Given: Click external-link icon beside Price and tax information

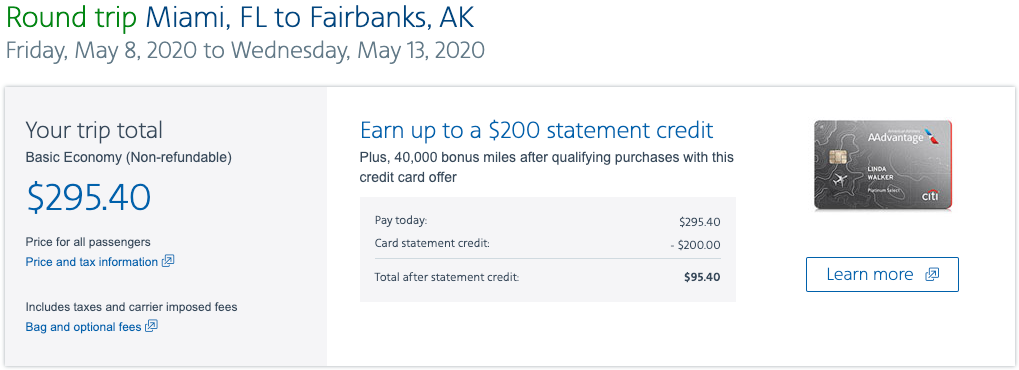Looking at the screenshot, I should pyautogui.click(x=168, y=261).
